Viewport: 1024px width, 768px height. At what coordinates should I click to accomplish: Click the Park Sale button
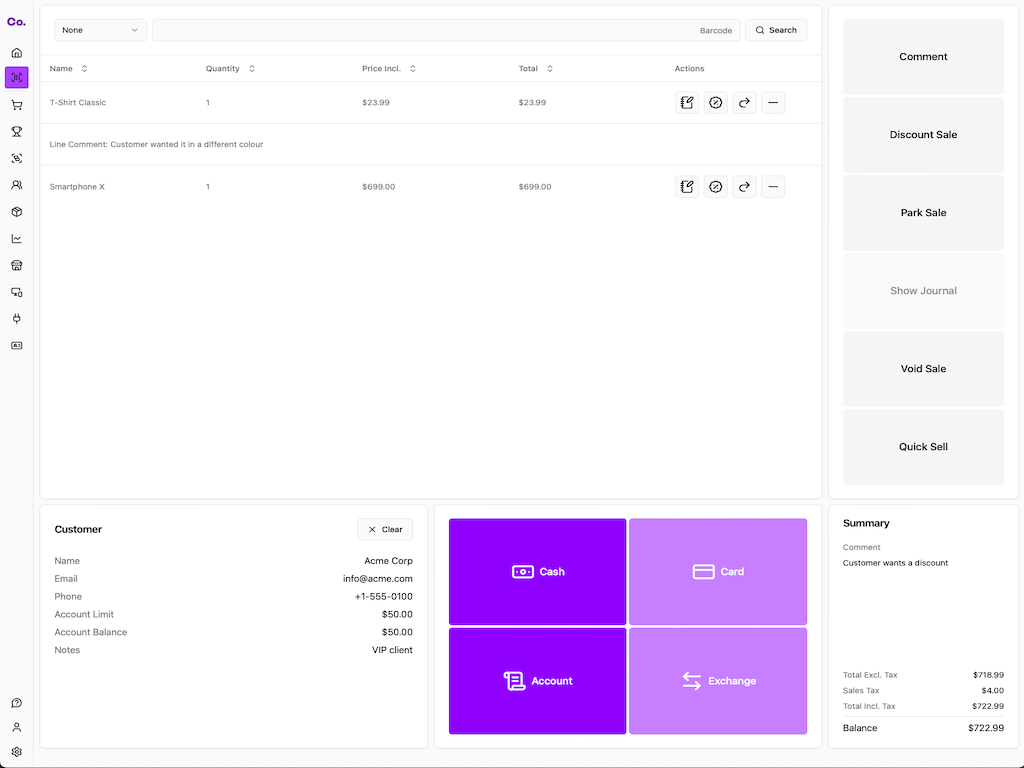[923, 213]
